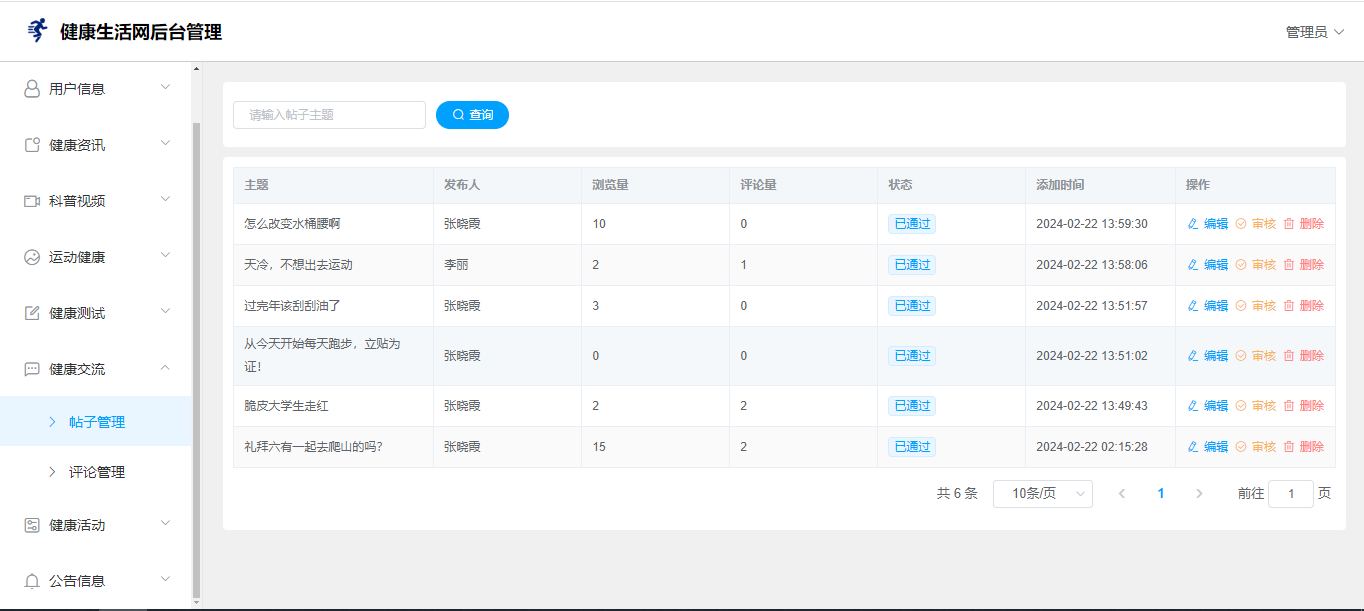The image size is (1364, 611).
Task: Review the post 天冷，不想出去运动
Action: (x=1256, y=265)
